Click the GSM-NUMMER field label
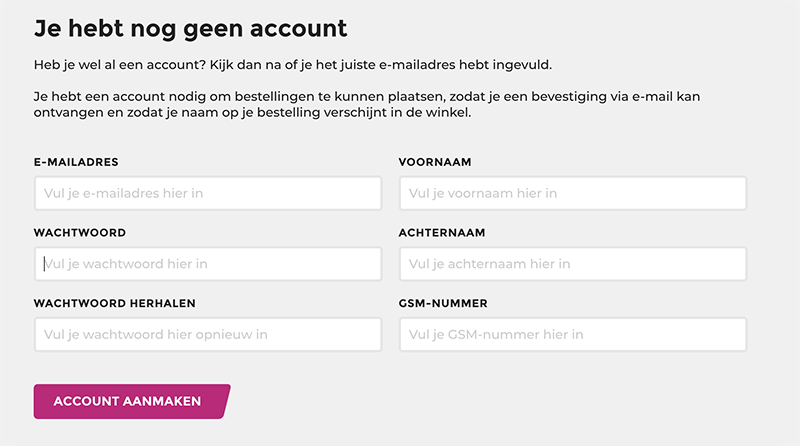The image size is (800, 446). 442,303
